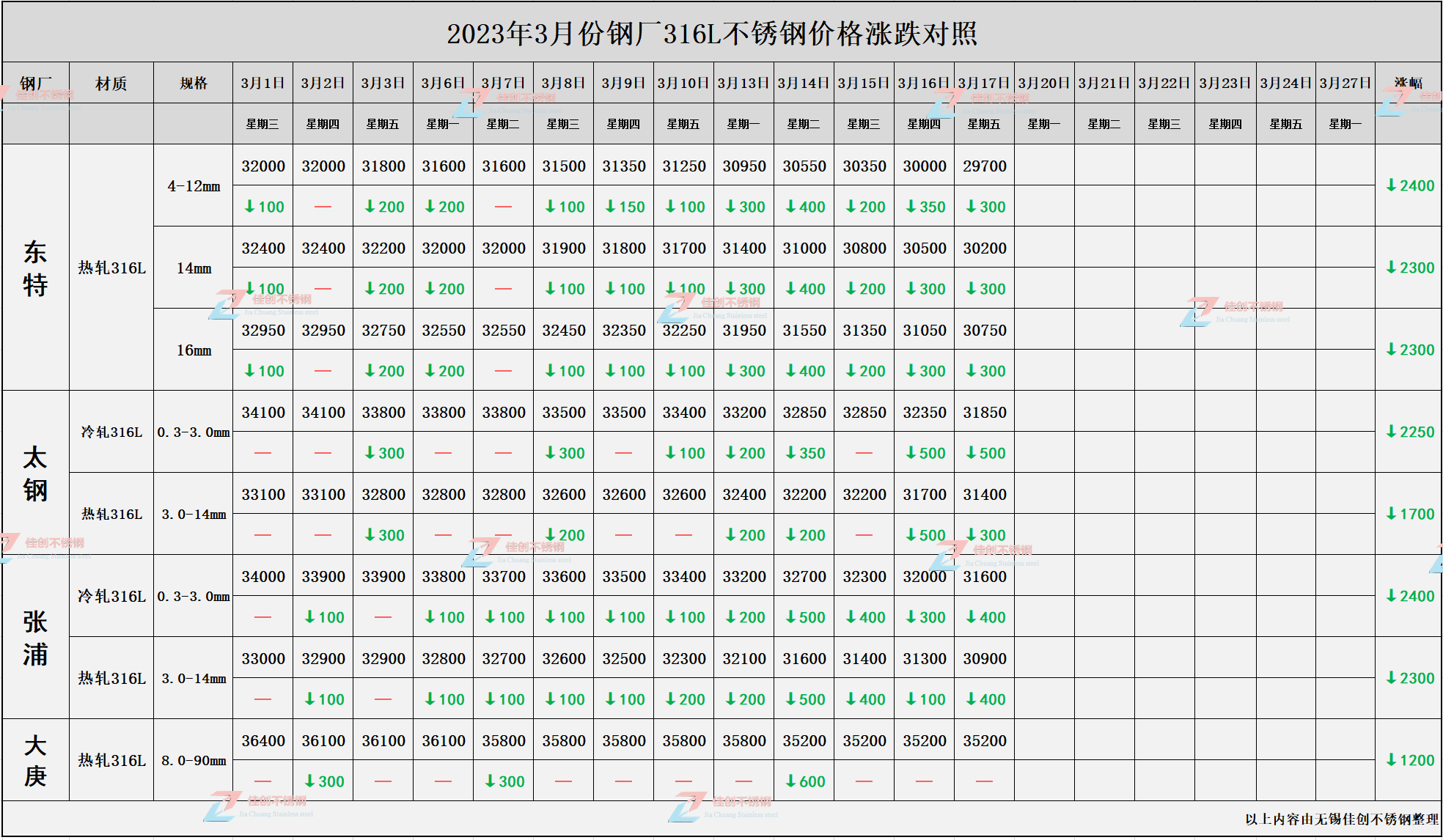This screenshot has width=1443, height=840.
Task: Select the 星期三 cell under 3月1日
Action: pos(262,123)
